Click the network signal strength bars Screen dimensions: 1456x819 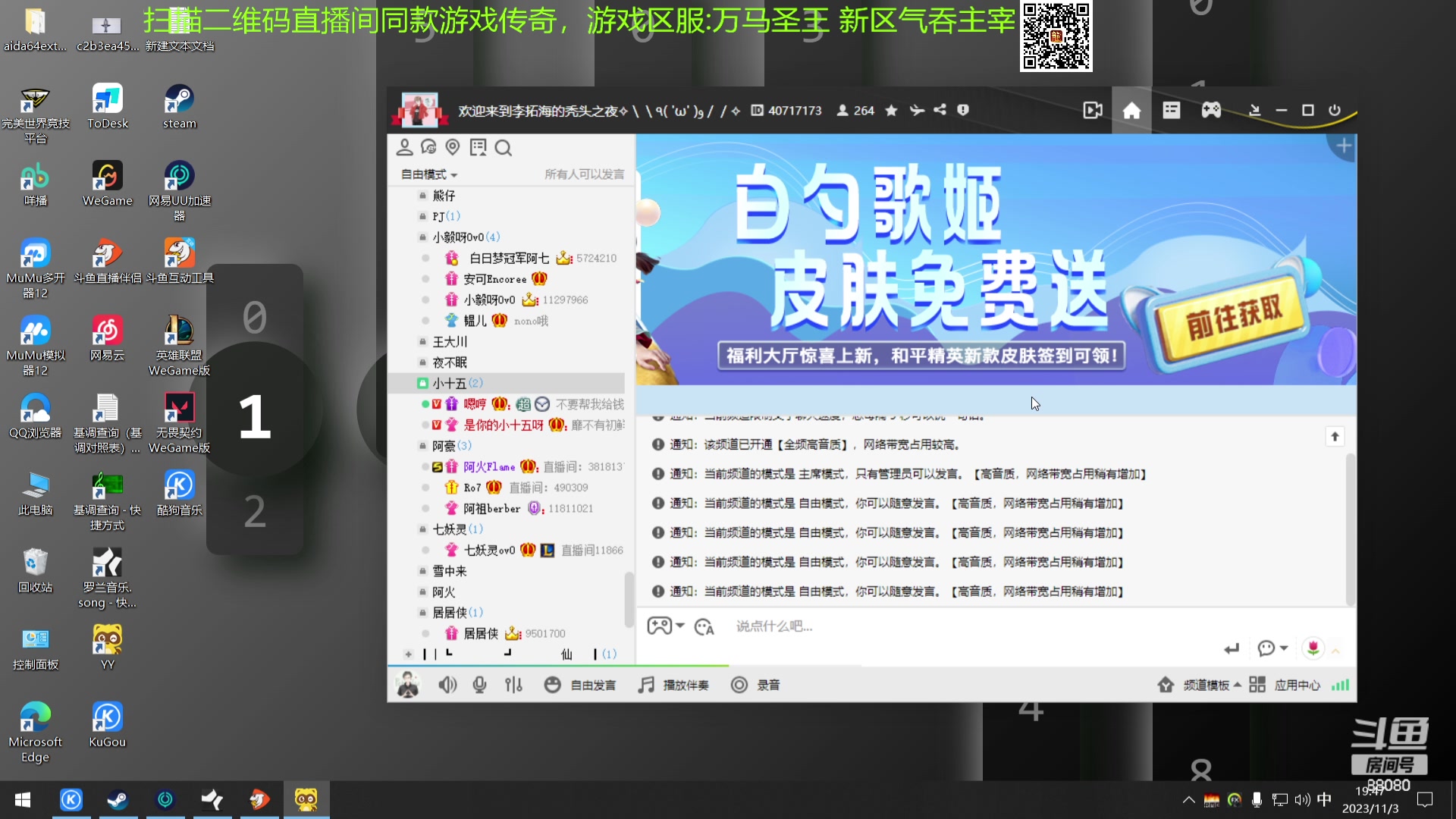tap(1341, 684)
